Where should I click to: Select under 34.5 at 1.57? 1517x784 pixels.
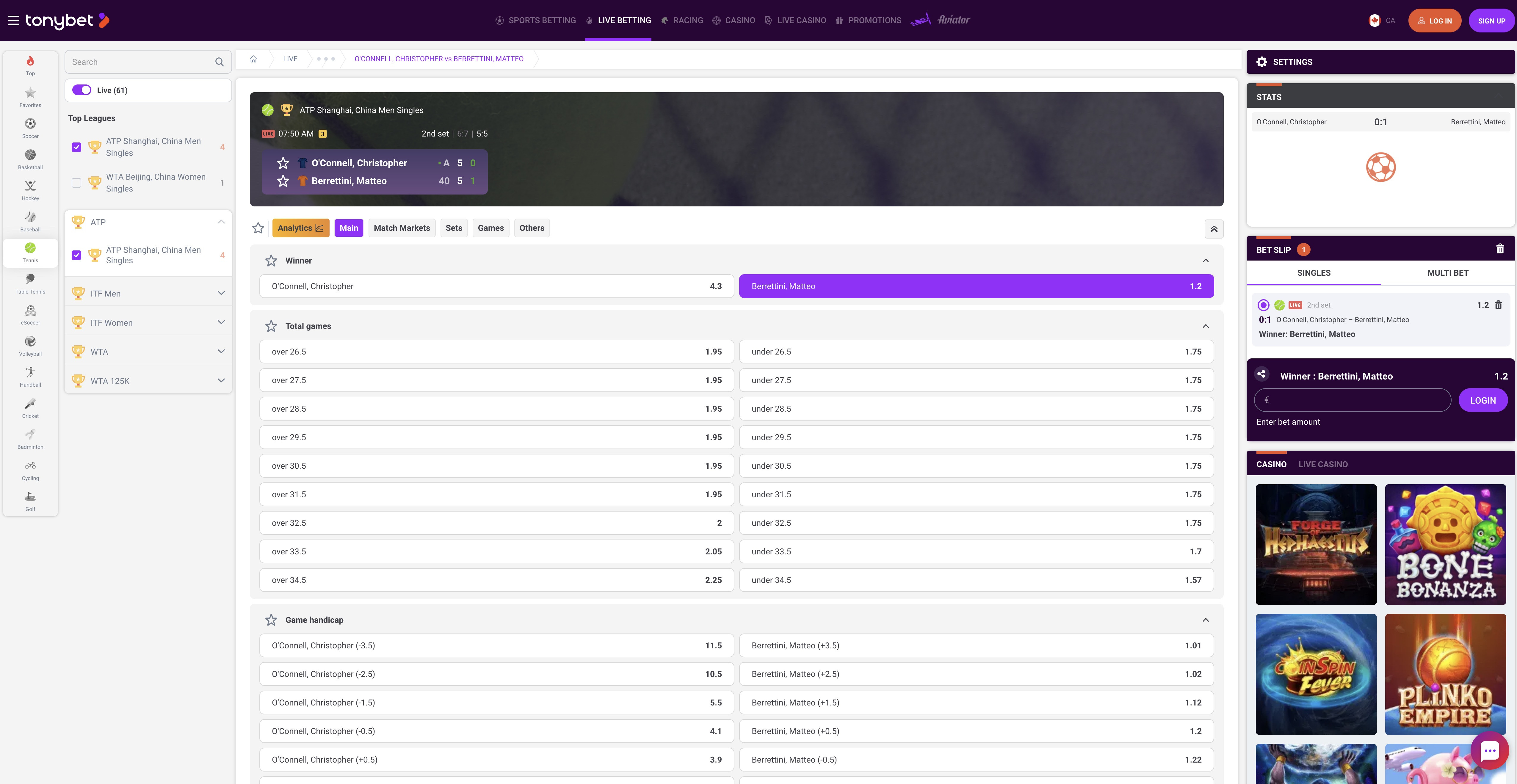(976, 580)
